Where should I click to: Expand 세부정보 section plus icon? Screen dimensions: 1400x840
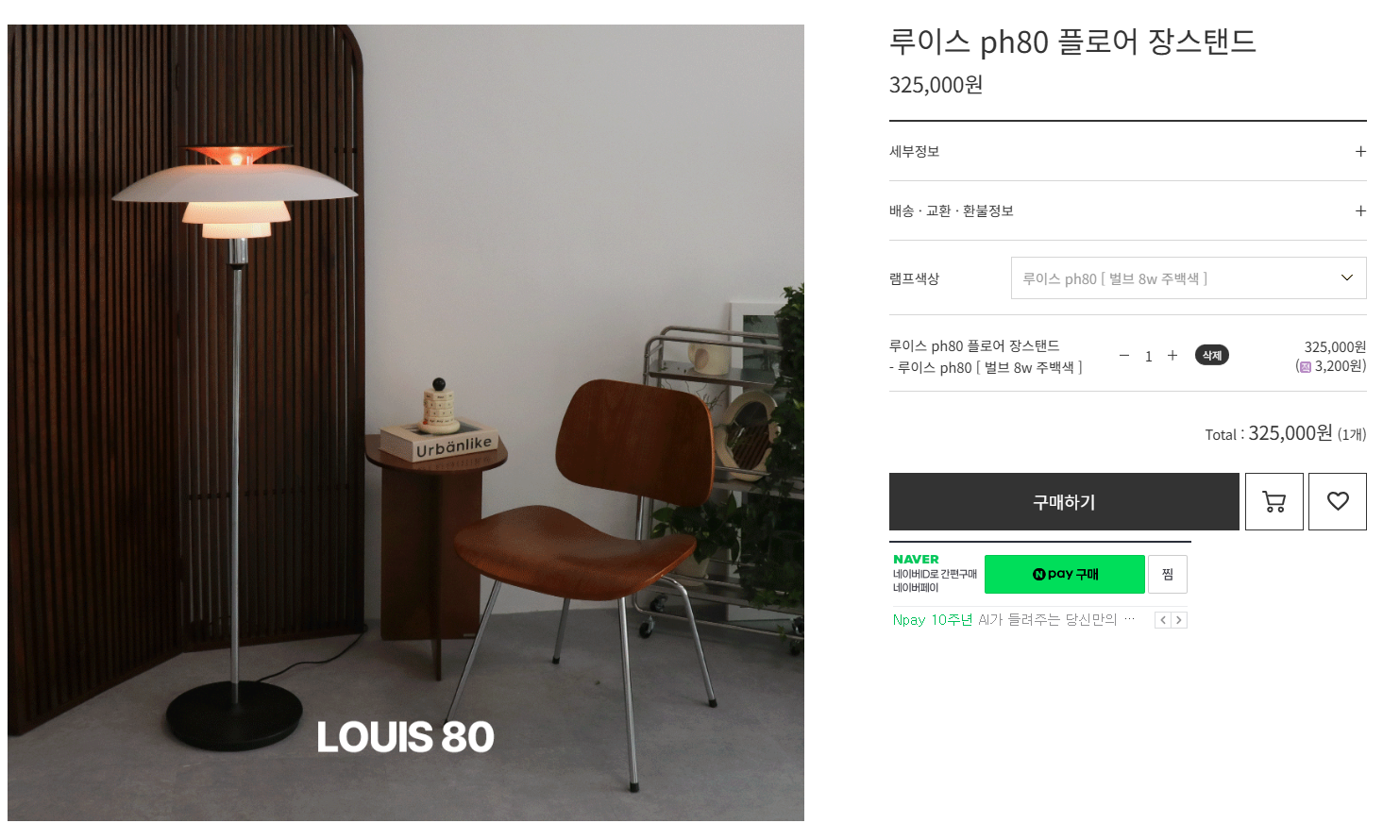1360,151
